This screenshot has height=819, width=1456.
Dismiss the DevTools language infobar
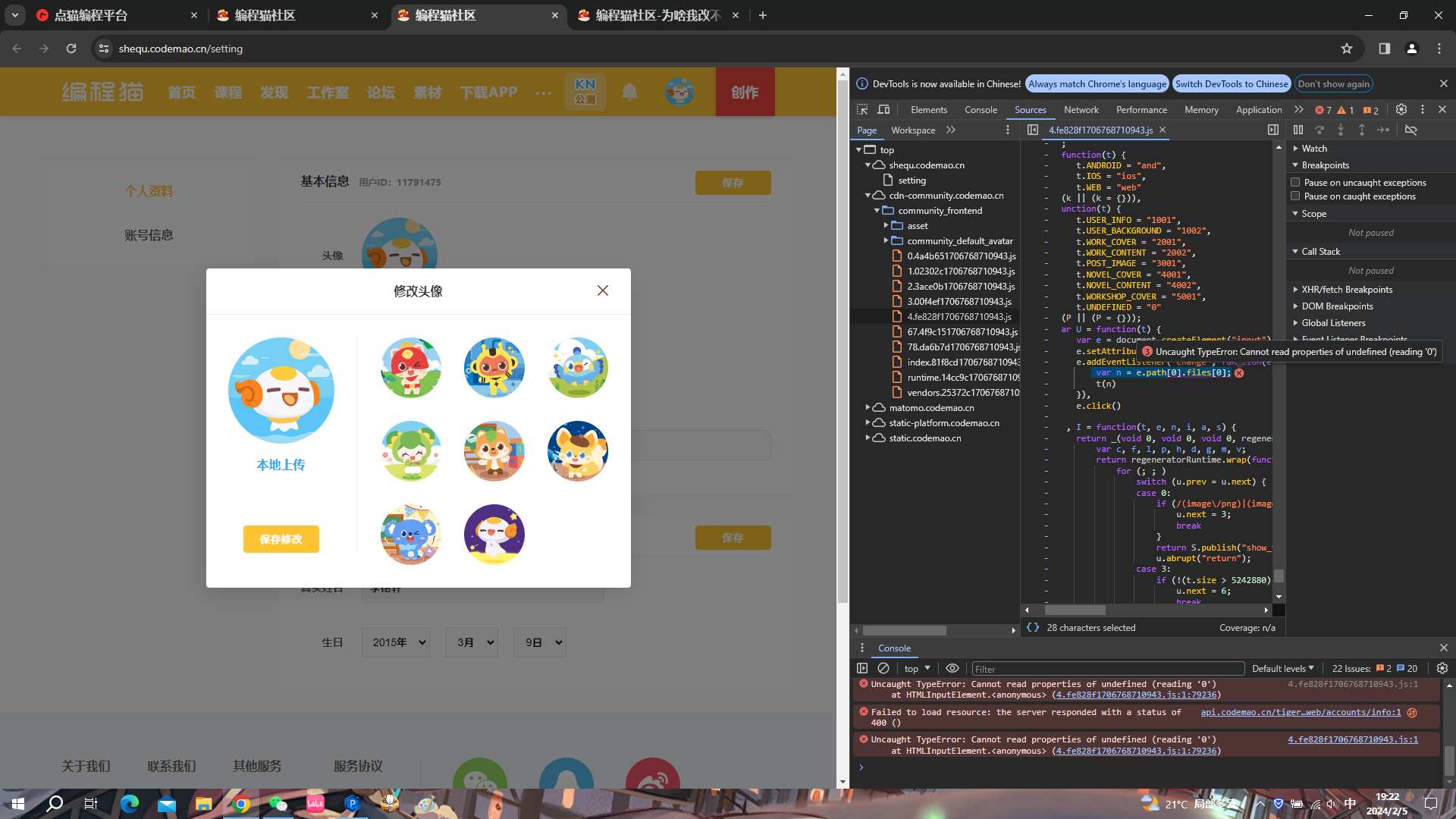1444,83
